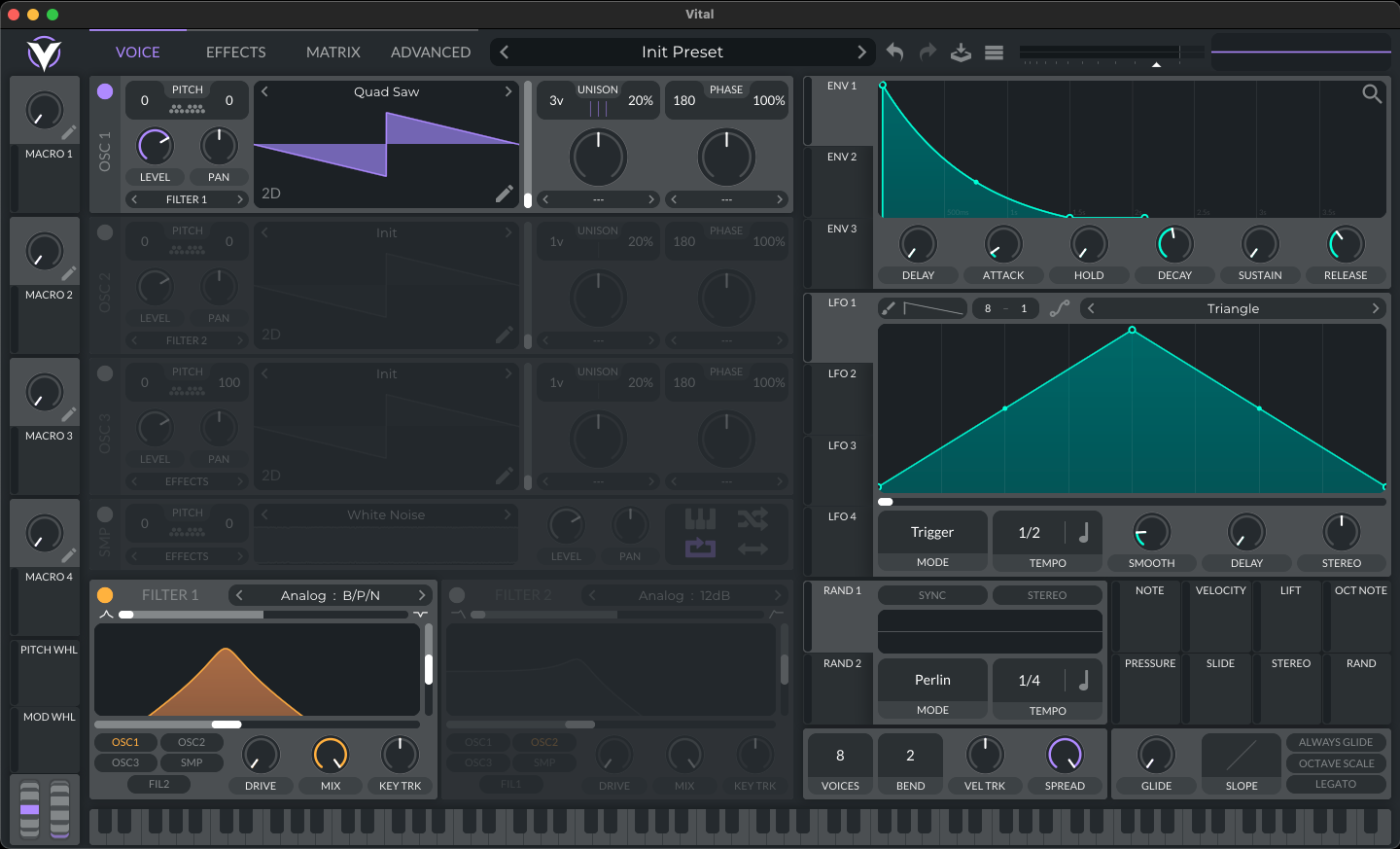Open RAND 2 Perlin mode selector

click(x=932, y=681)
